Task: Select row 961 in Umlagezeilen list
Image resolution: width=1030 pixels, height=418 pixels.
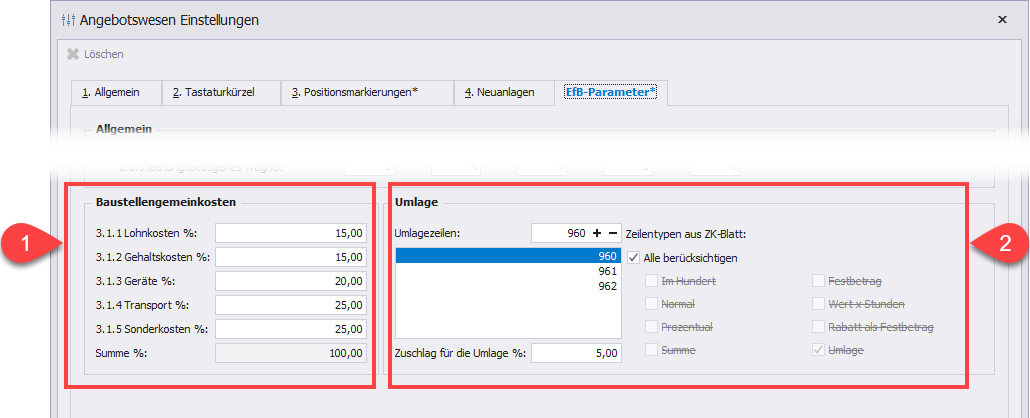Action: (x=508, y=271)
